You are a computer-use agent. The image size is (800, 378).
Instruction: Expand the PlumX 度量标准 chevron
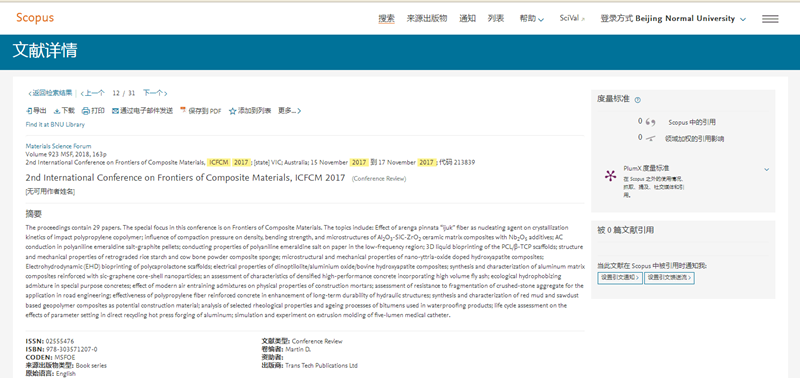766,169
